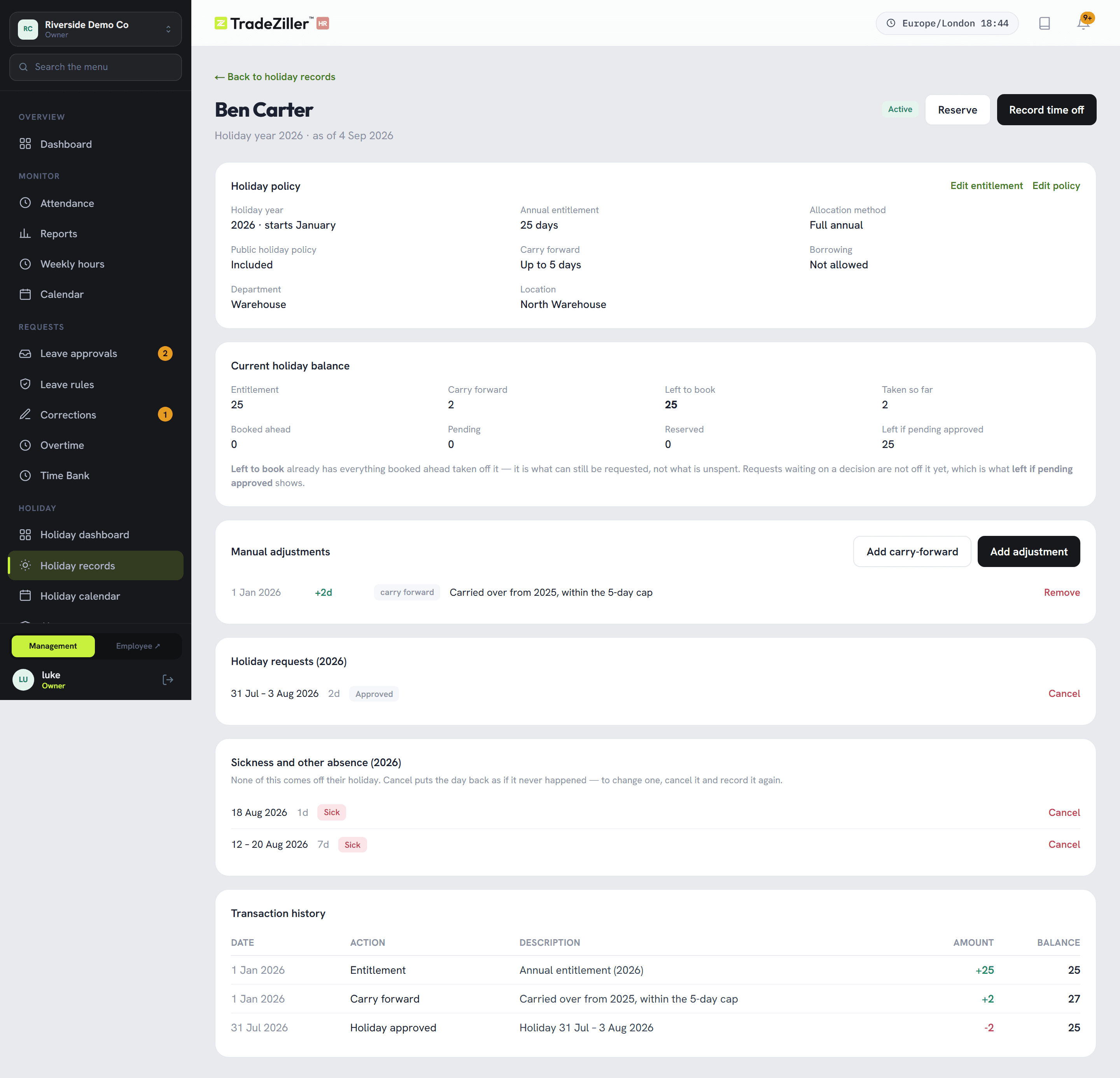Click the Holiday records sun icon
Screen dimensions: 1120x1078
[25, 565]
